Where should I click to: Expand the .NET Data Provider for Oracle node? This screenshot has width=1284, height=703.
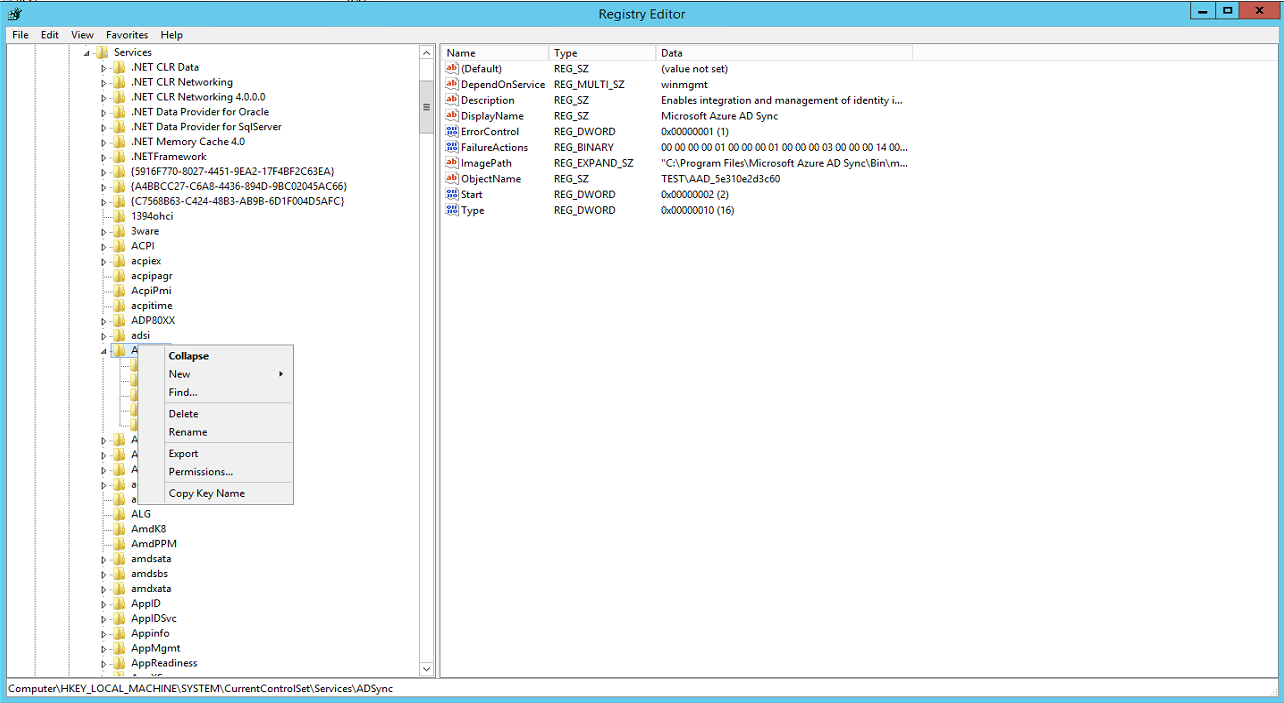tap(104, 112)
